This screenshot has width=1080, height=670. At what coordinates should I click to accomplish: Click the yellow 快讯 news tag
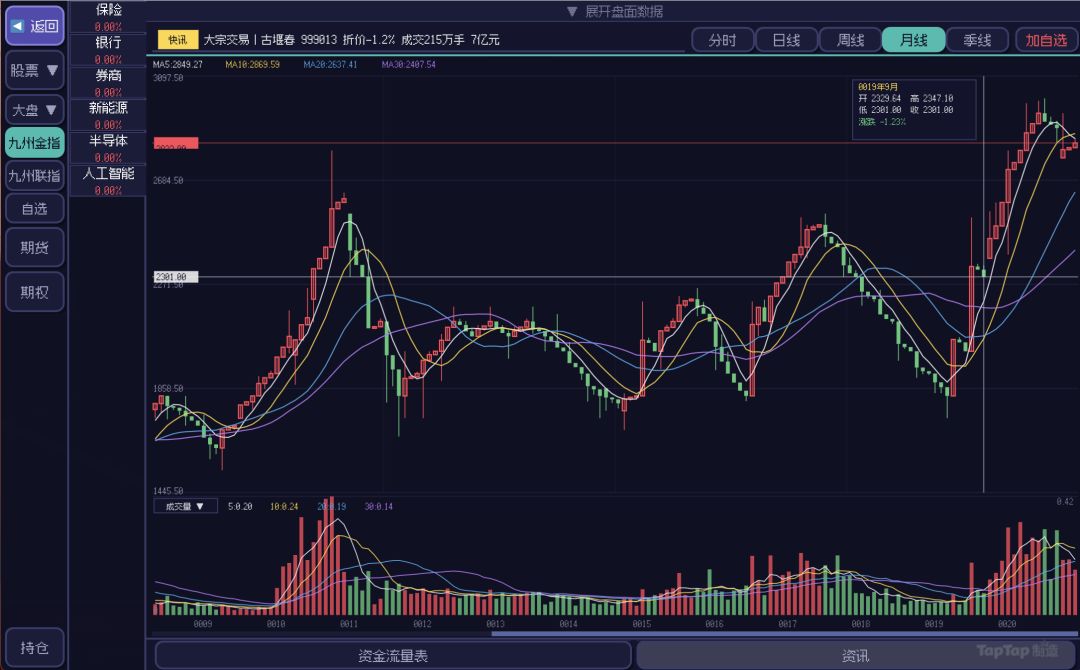pyautogui.click(x=178, y=40)
